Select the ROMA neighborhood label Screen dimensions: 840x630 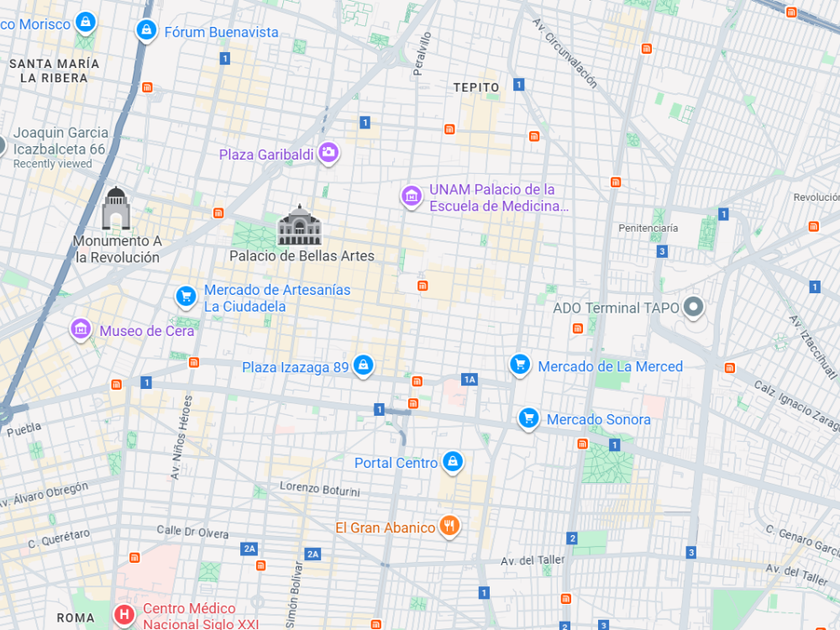76,618
